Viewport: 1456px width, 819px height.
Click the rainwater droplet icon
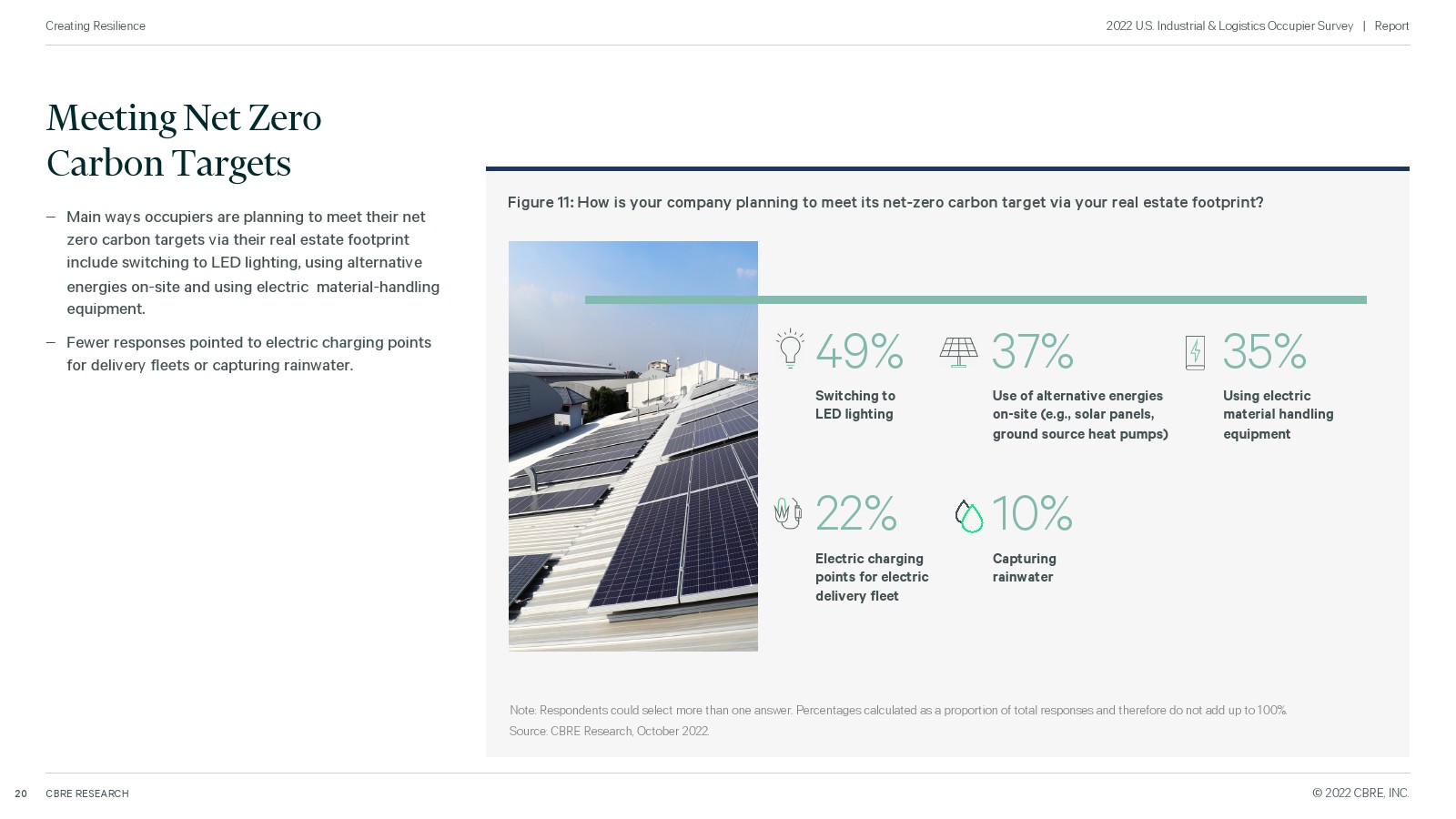969,516
